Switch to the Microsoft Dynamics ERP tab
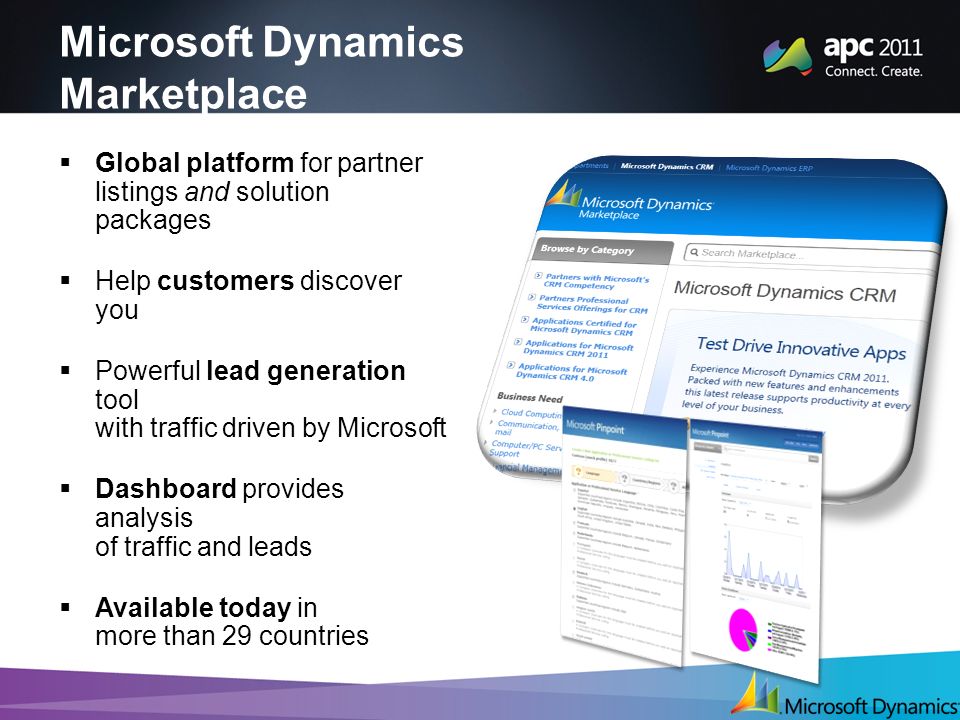 coord(770,168)
